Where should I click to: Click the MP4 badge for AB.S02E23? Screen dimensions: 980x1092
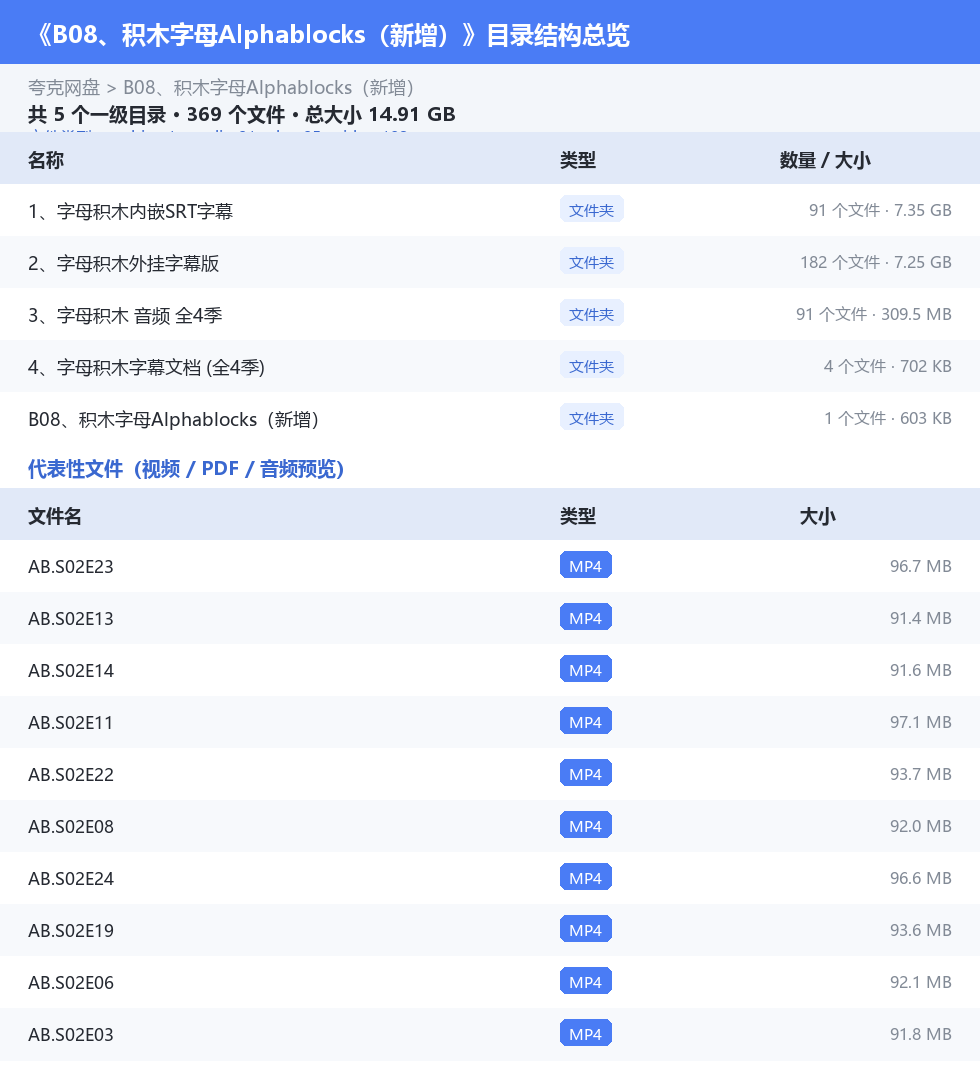click(586, 566)
